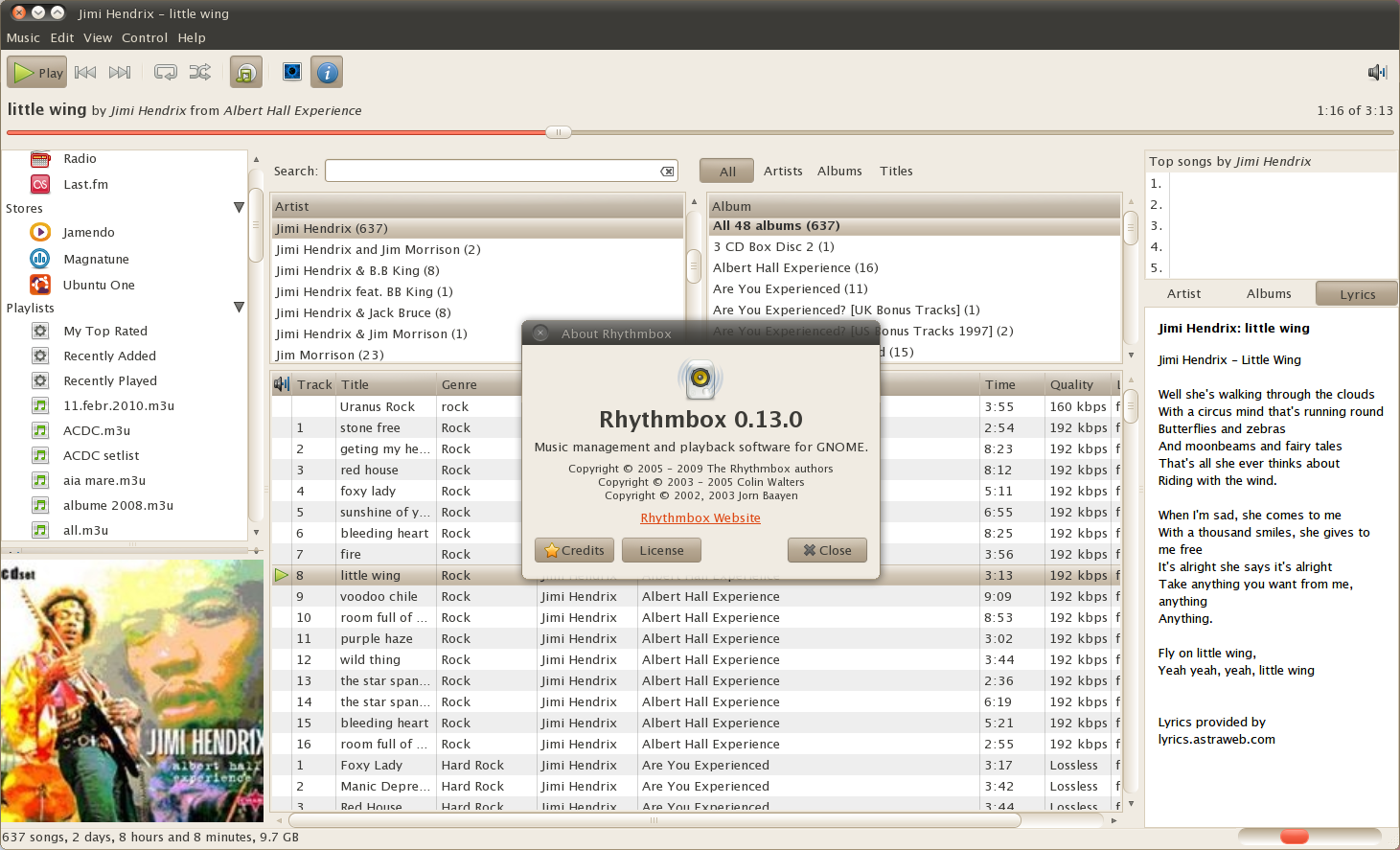Seek playback using the song progress slider

coord(558,132)
